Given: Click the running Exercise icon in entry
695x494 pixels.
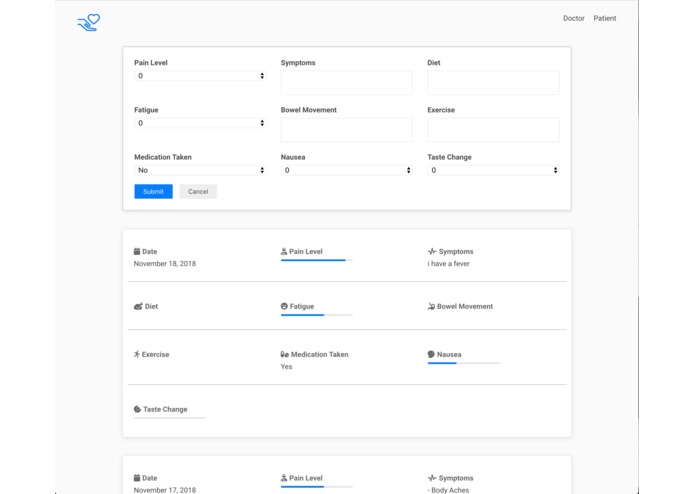Looking at the screenshot, I should pyautogui.click(x=137, y=354).
